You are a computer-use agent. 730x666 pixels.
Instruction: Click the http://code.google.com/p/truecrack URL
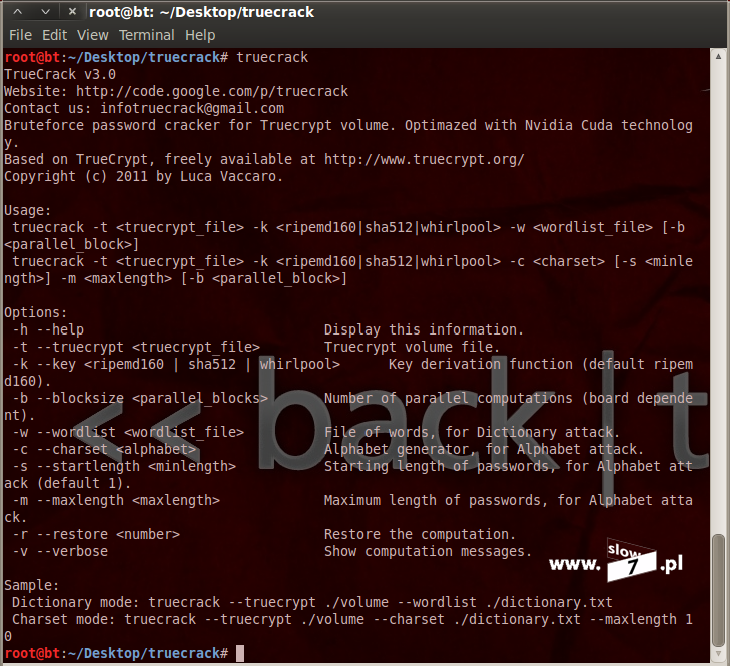point(212,91)
